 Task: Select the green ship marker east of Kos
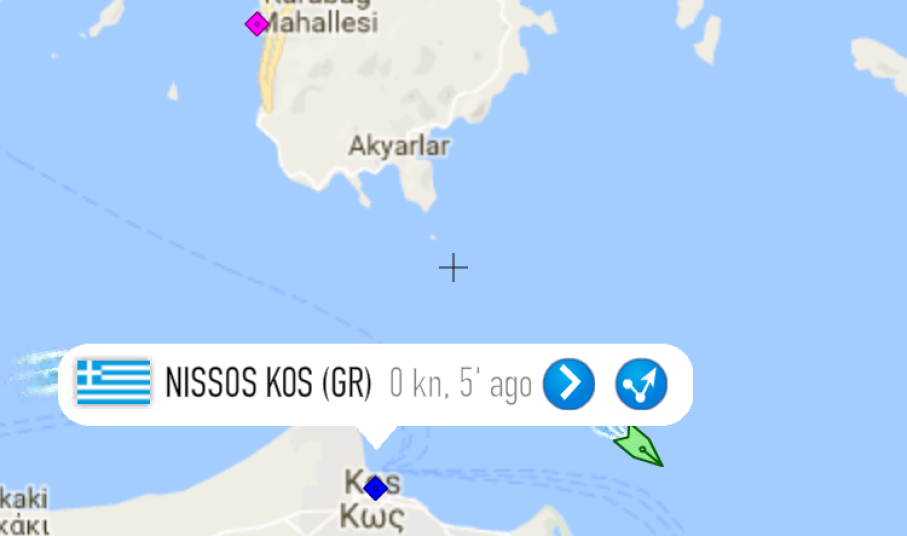click(x=639, y=447)
